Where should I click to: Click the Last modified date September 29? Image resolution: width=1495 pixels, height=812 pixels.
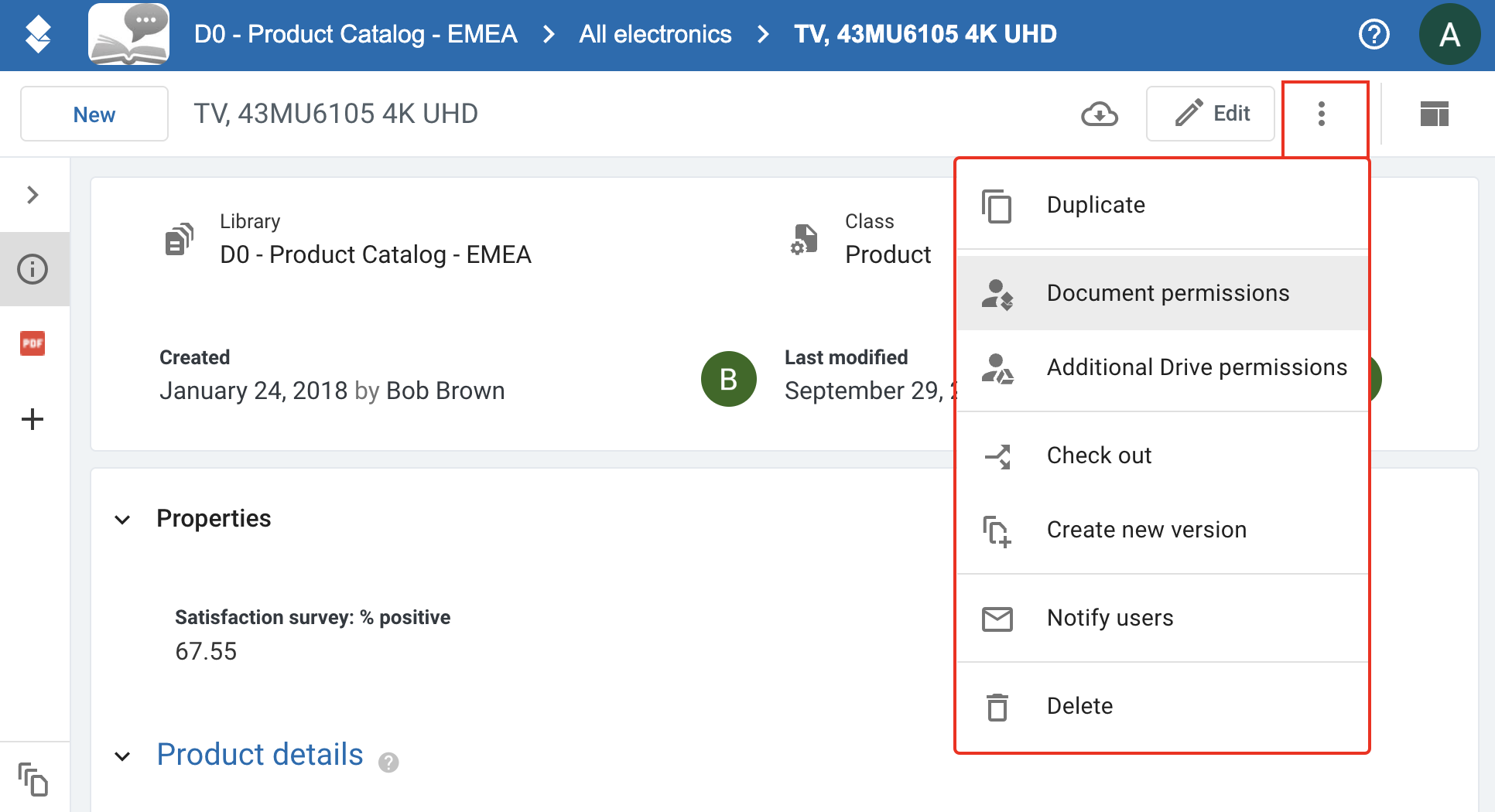point(870,391)
